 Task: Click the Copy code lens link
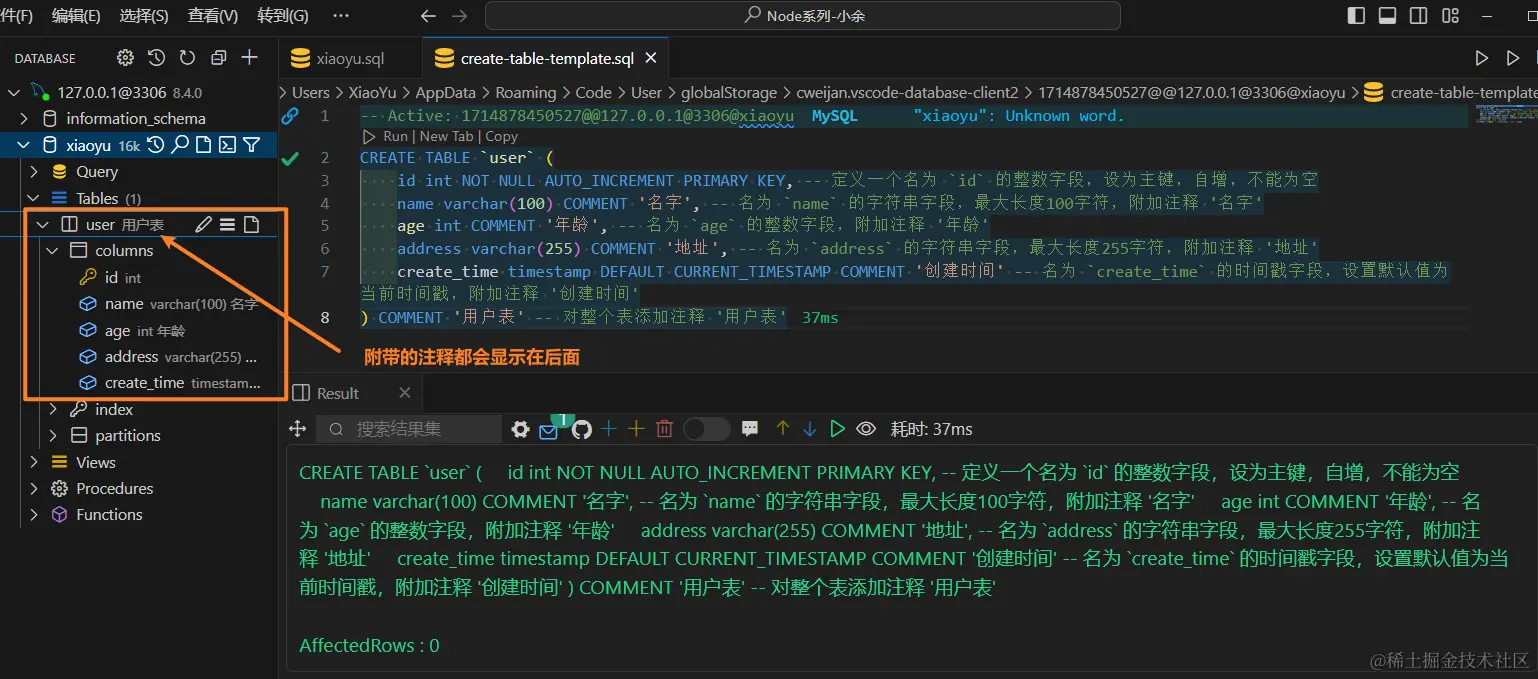[x=502, y=136]
